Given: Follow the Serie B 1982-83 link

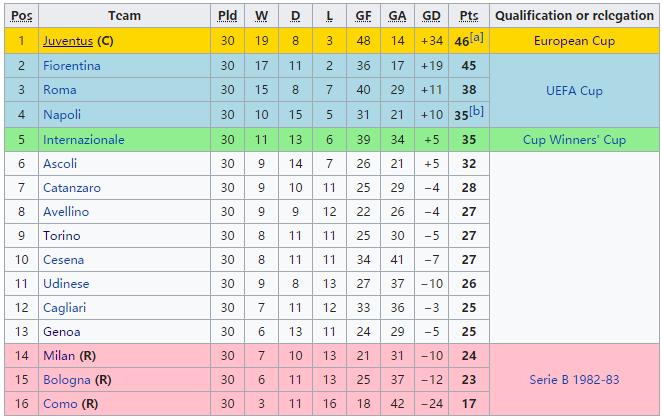Looking at the screenshot, I should [574, 381].
